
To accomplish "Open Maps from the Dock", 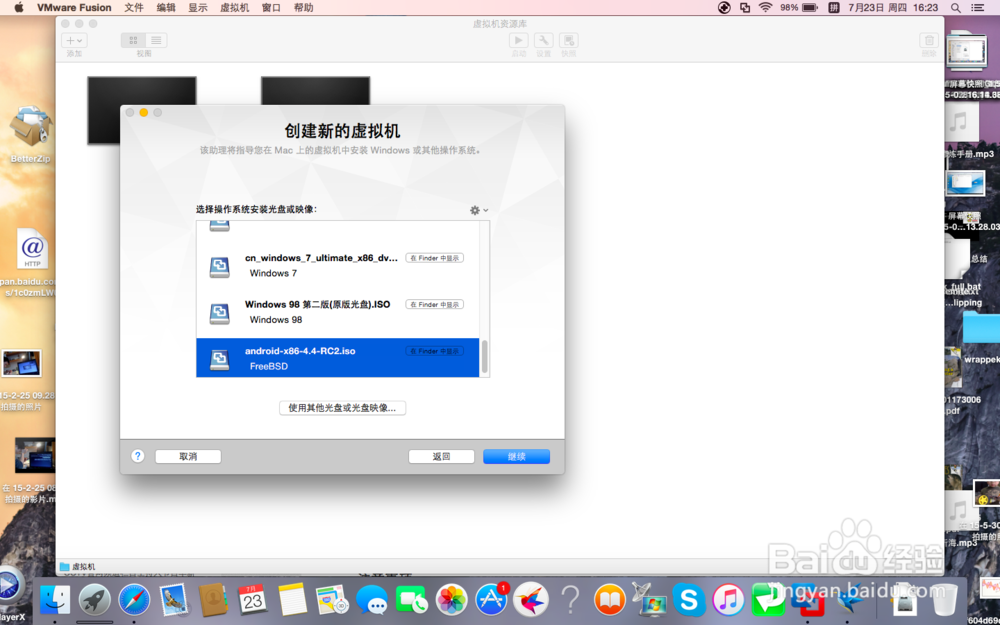I will tap(332, 600).
